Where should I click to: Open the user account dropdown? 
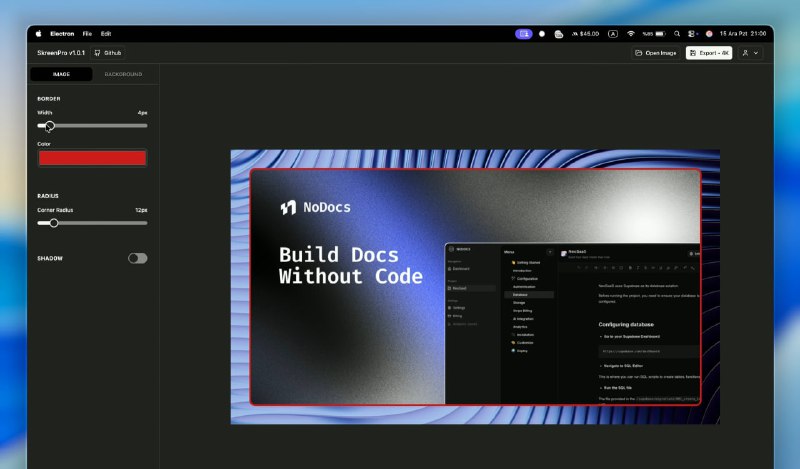pyautogui.click(x=750, y=53)
